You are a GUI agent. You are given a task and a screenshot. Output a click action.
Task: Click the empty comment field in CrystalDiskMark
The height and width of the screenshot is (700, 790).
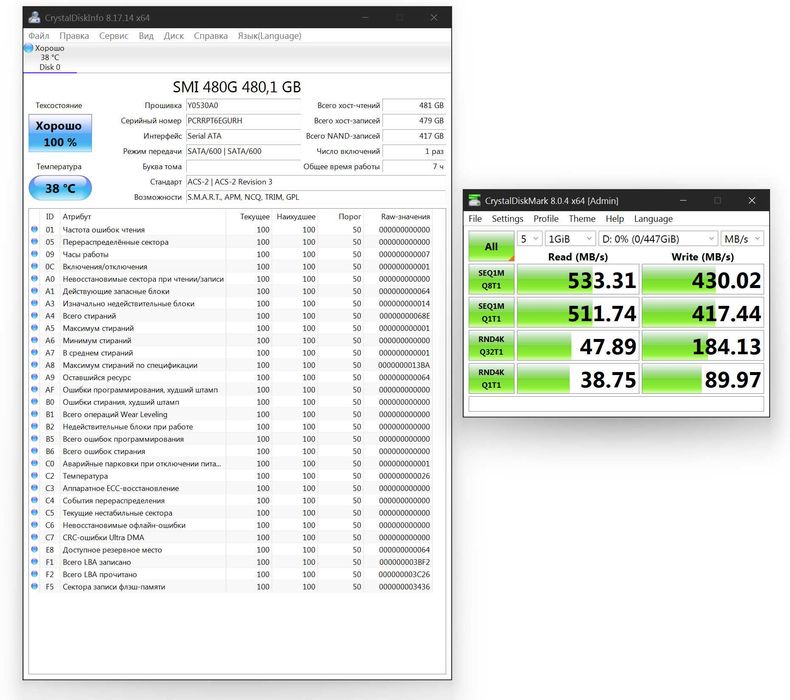tap(616, 404)
